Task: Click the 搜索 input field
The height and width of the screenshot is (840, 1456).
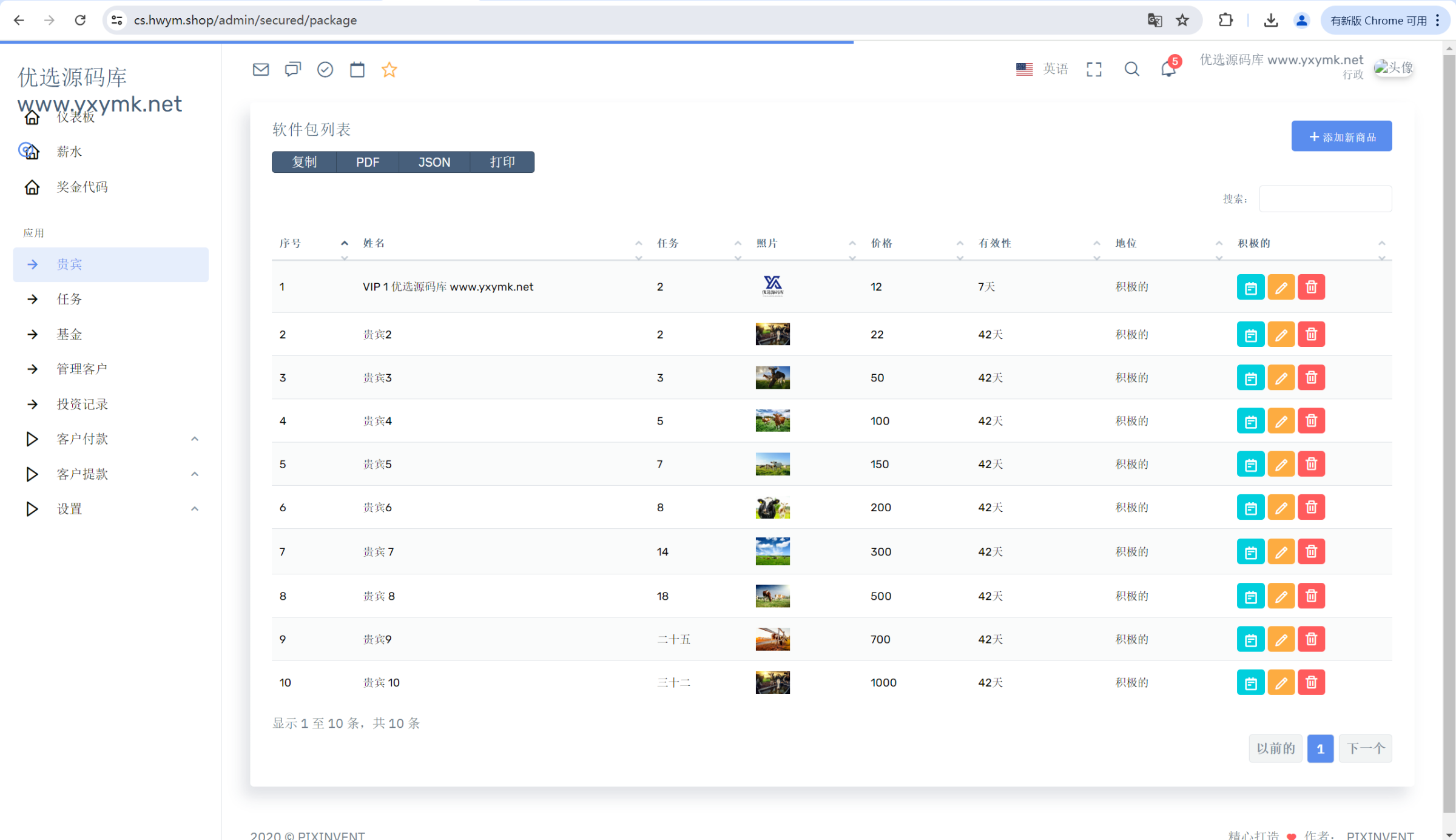Action: [x=1325, y=199]
